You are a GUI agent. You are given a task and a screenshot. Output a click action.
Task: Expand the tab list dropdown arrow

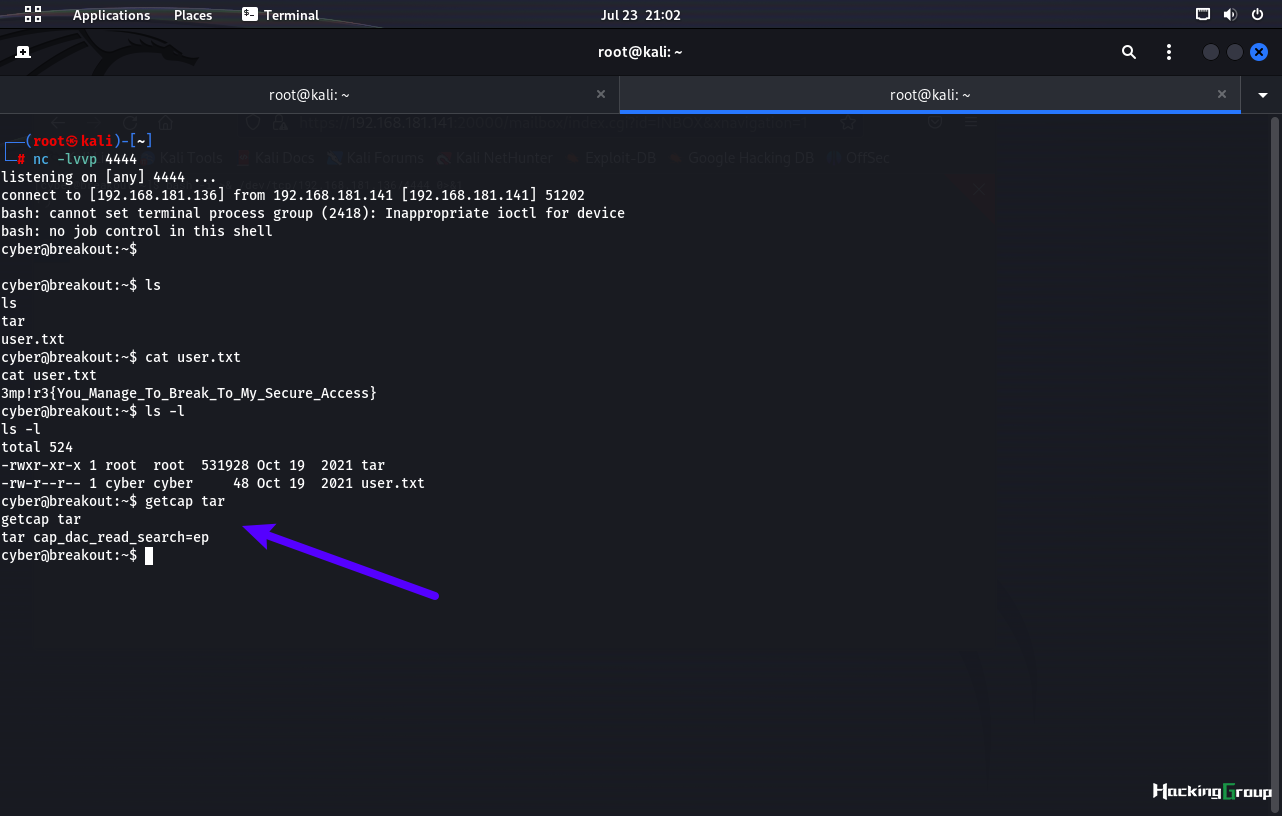point(1263,95)
